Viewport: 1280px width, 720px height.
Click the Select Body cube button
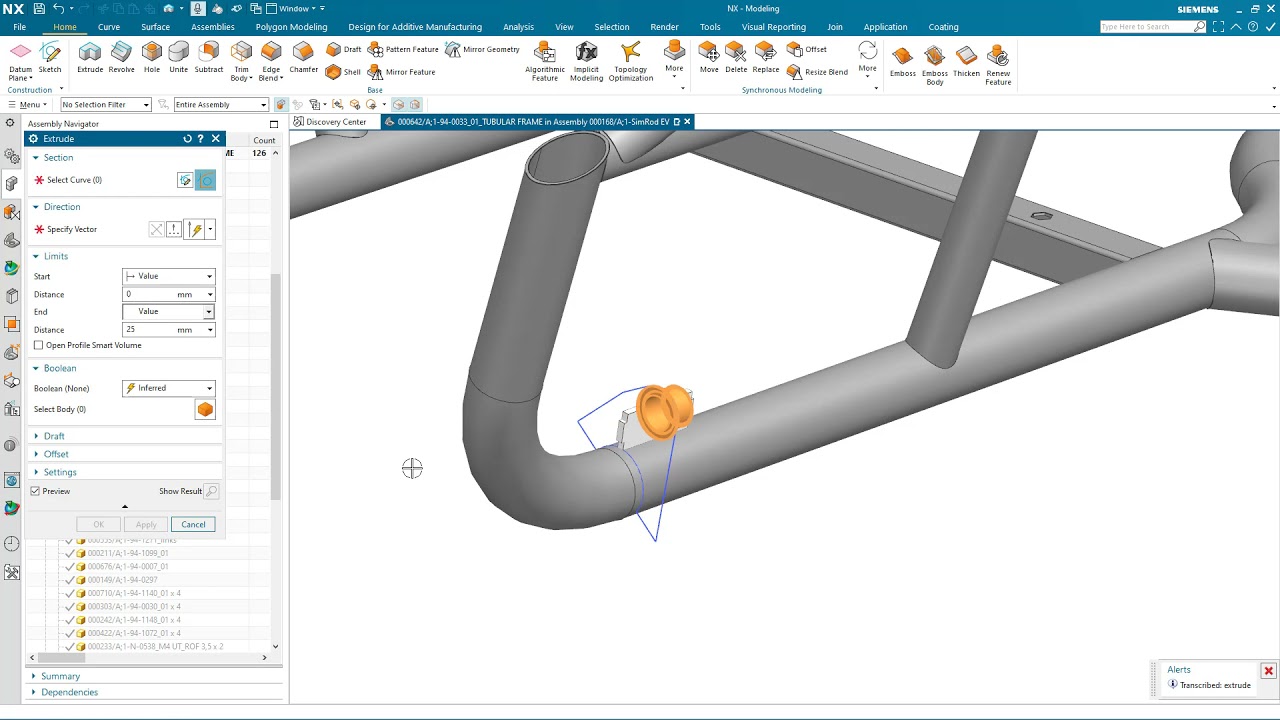point(205,409)
